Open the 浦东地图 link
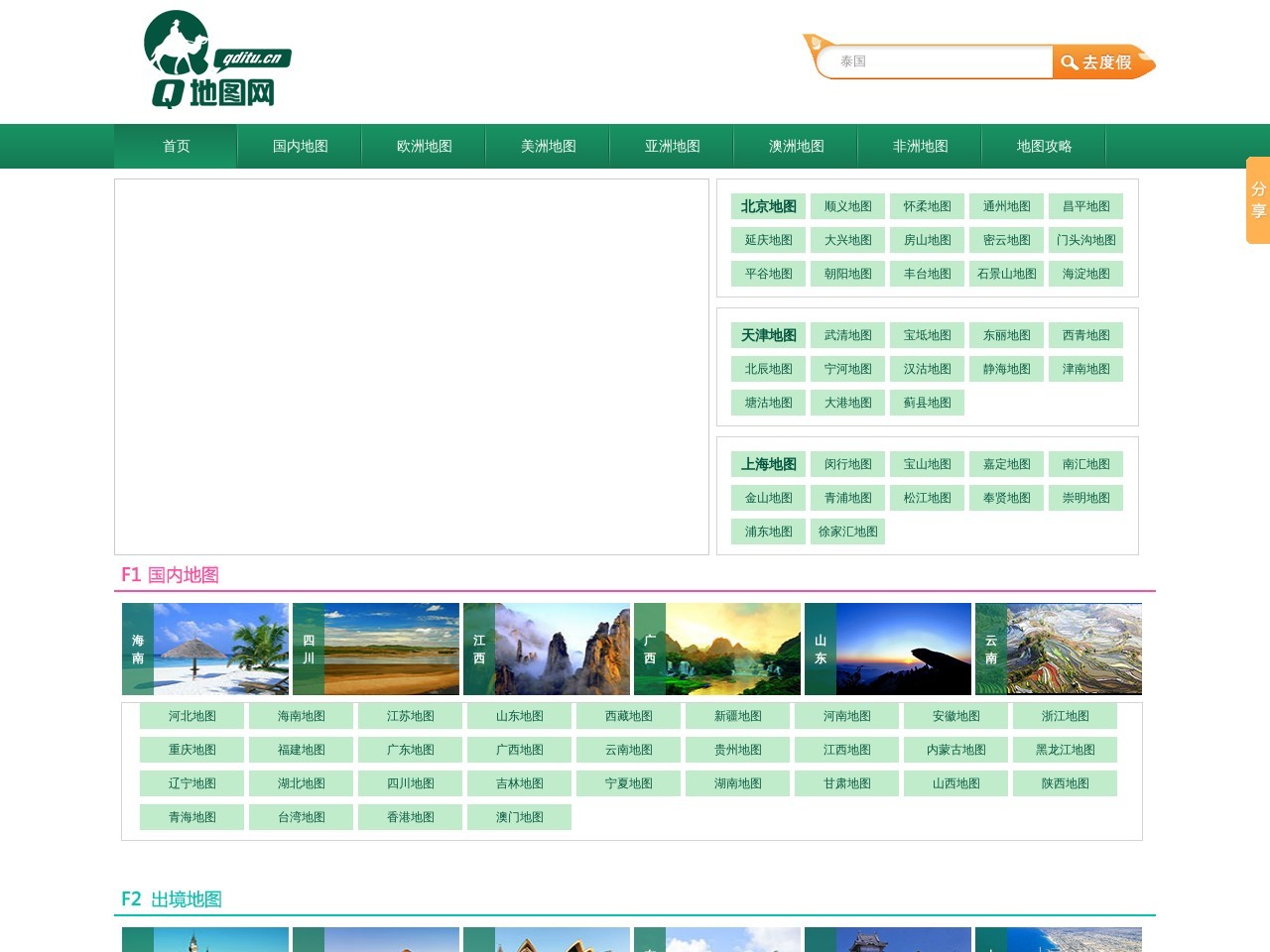Viewport: 1270px width, 952px height. (x=768, y=532)
